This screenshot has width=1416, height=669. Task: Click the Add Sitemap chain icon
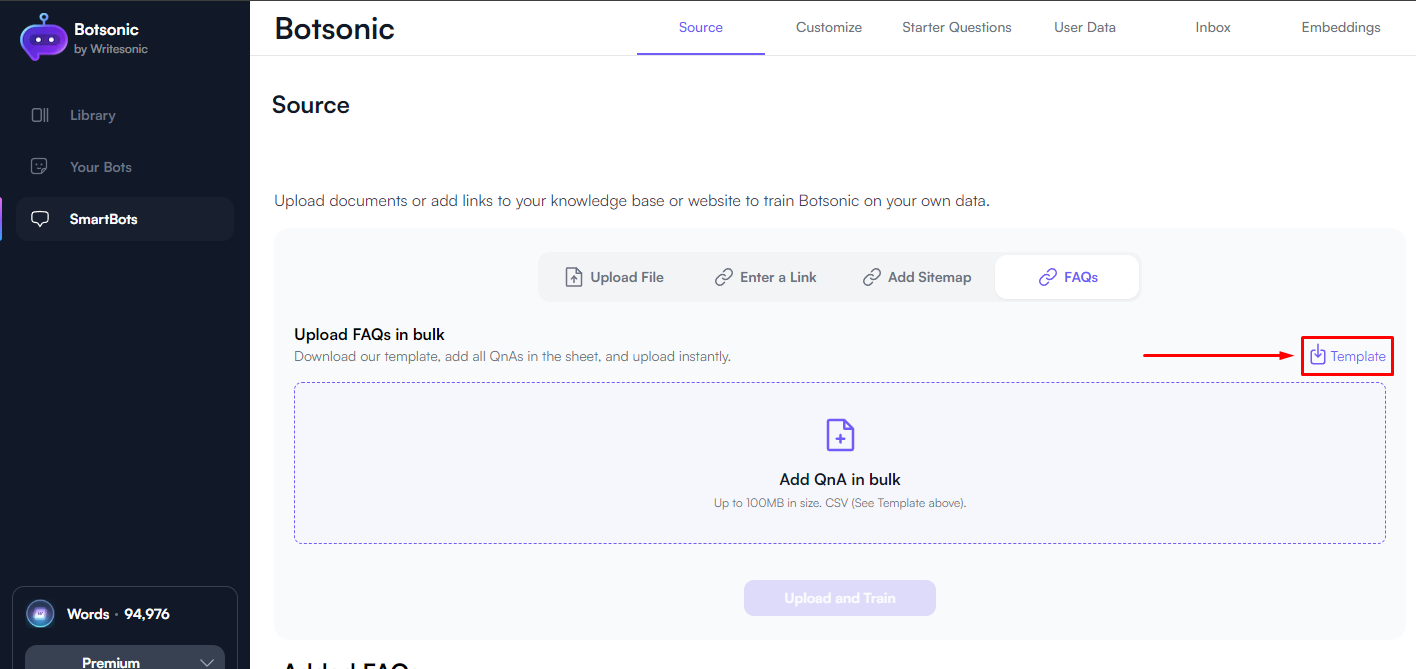872,277
